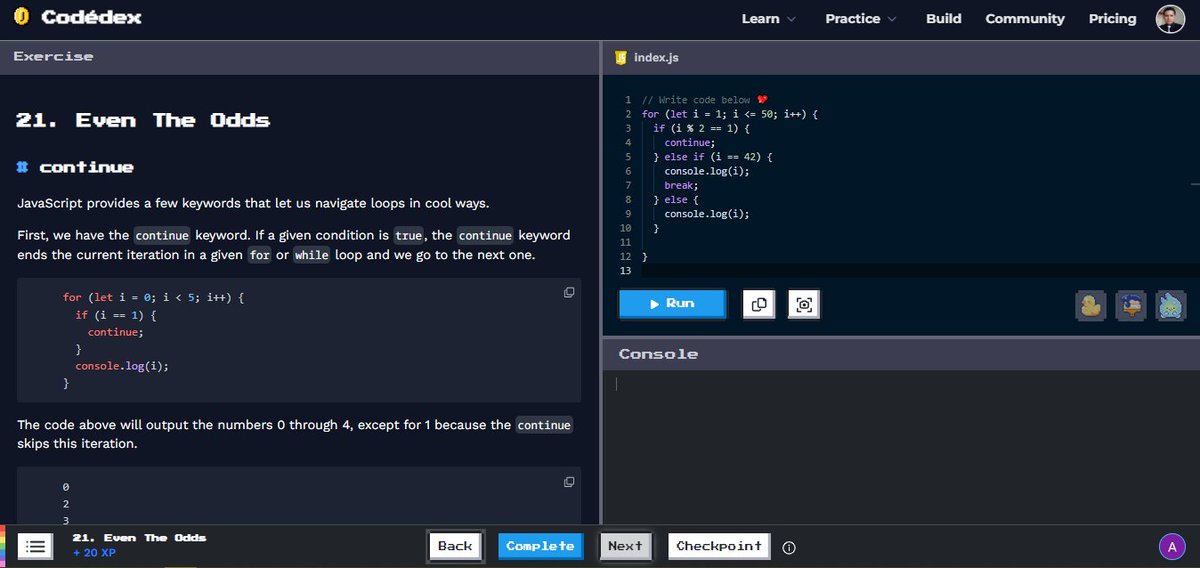The width and height of the screenshot is (1200, 568).
Task: Click the '// Write code below' comment line
Action: coord(704,100)
